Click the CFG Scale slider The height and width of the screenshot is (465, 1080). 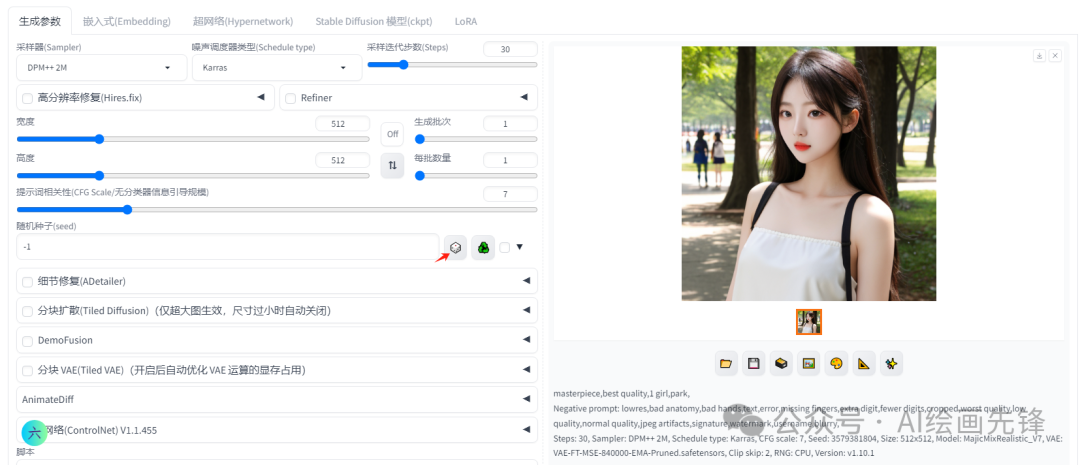277,209
